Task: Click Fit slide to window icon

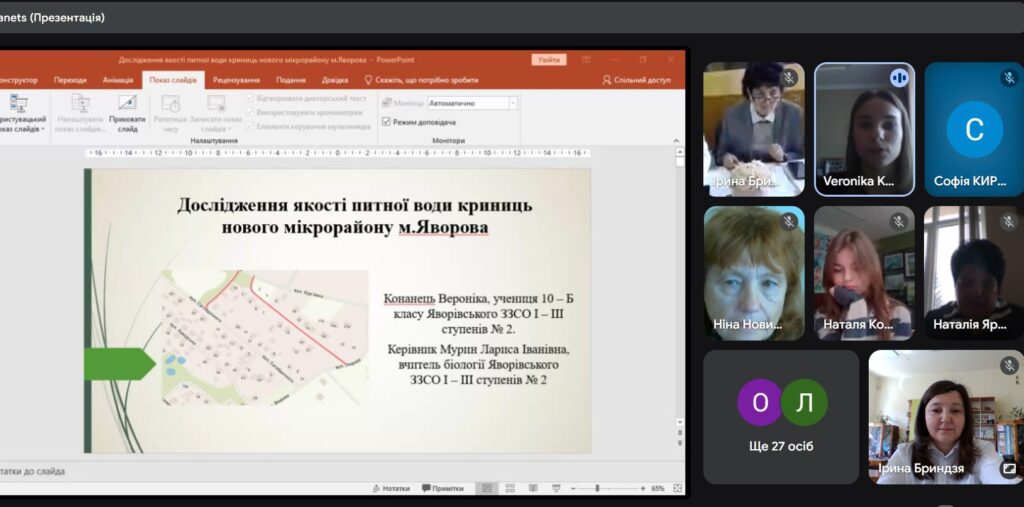Action: (x=677, y=488)
